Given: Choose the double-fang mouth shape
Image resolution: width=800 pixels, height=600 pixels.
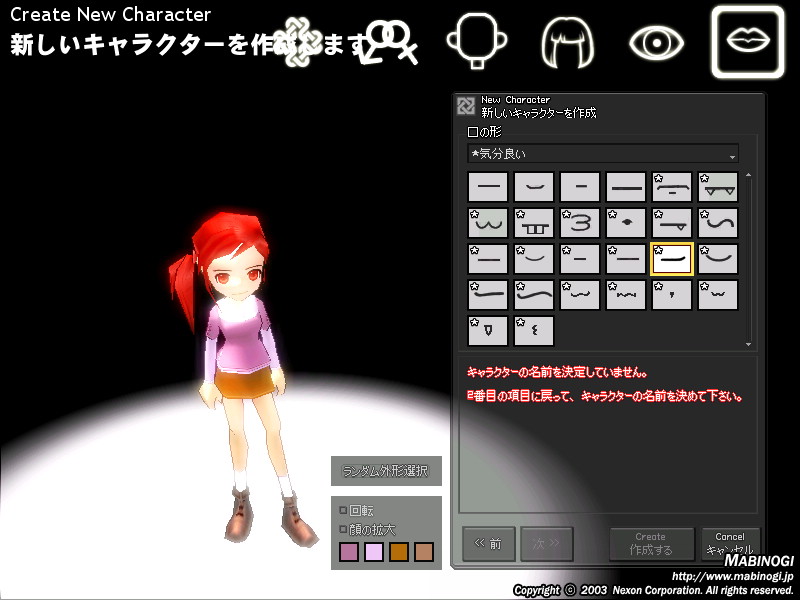Looking at the screenshot, I should 717,187.
